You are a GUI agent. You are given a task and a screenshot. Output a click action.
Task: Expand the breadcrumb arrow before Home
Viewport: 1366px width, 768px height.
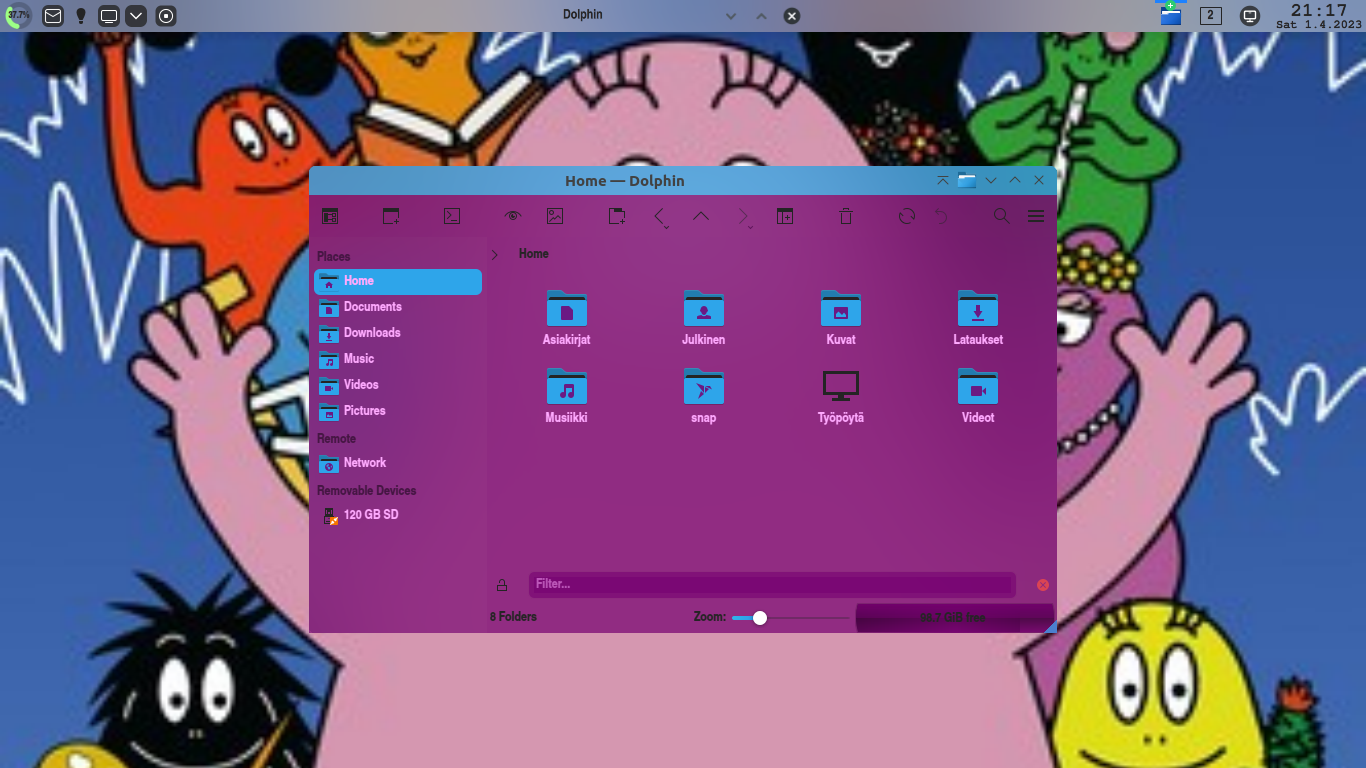pyautogui.click(x=495, y=255)
